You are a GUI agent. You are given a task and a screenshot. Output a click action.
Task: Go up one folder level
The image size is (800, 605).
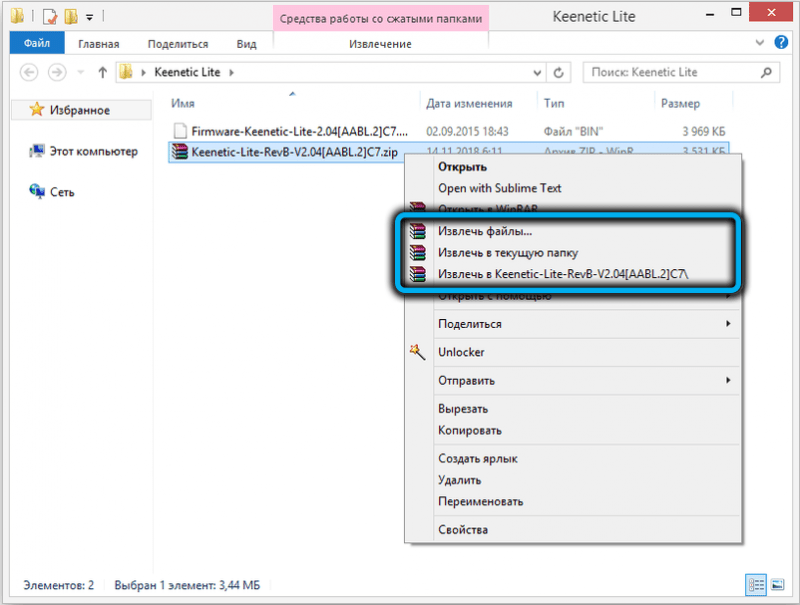[x=103, y=72]
